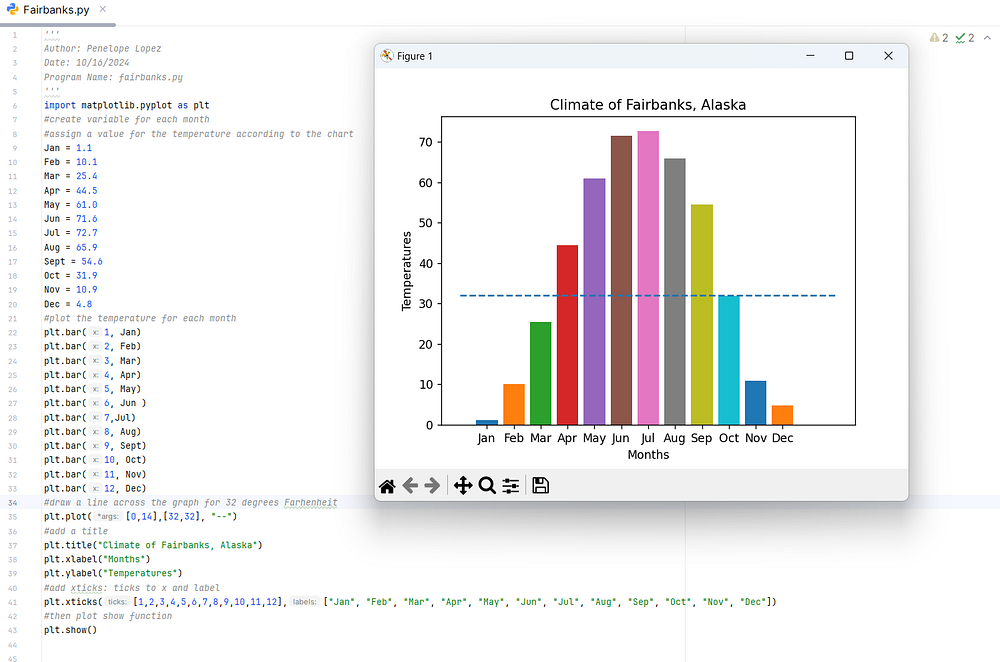
Task: Click the plt.title code line
Action: click(x=153, y=545)
